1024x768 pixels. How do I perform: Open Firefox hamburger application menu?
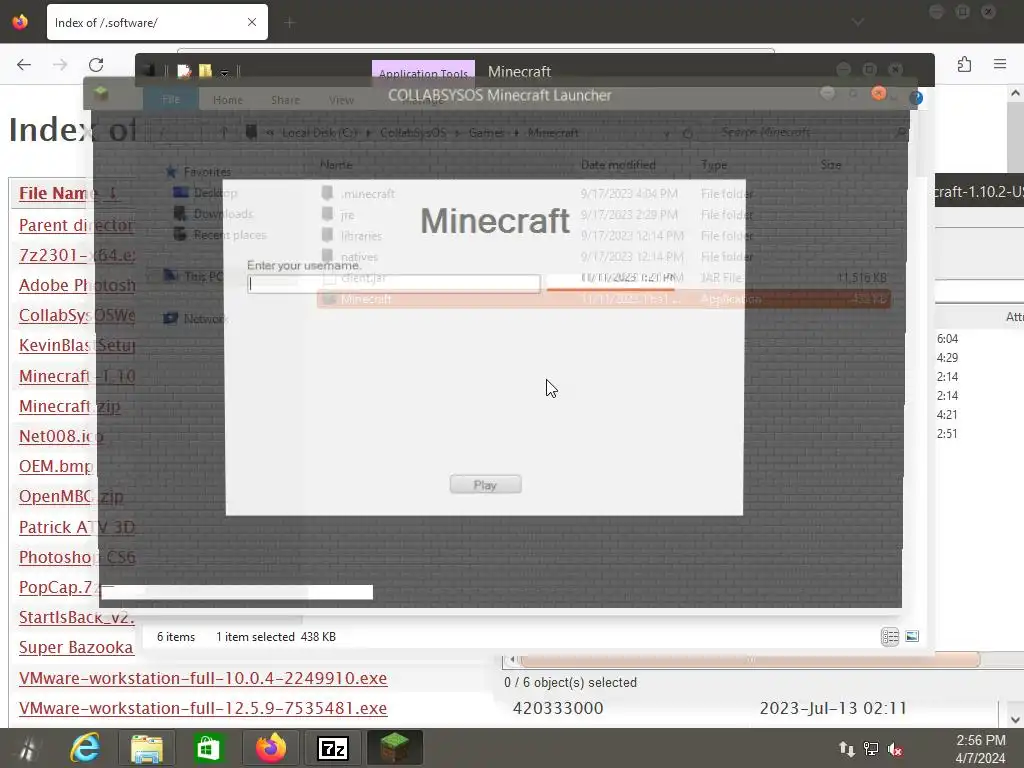click(x=1000, y=64)
